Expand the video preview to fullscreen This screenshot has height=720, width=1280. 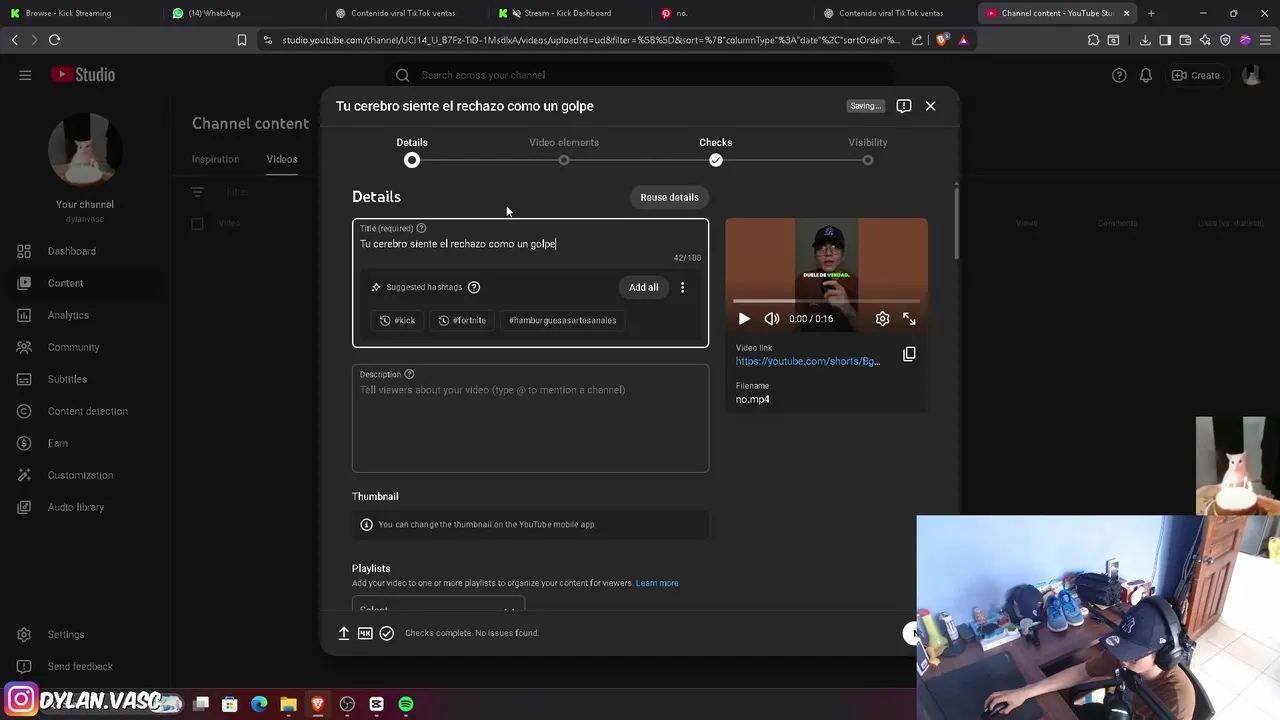click(x=909, y=319)
